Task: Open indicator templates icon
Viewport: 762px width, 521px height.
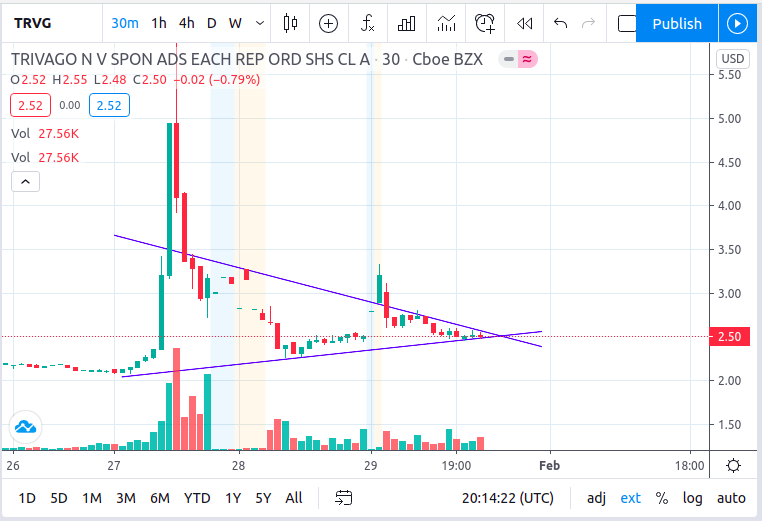Action: coord(446,23)
